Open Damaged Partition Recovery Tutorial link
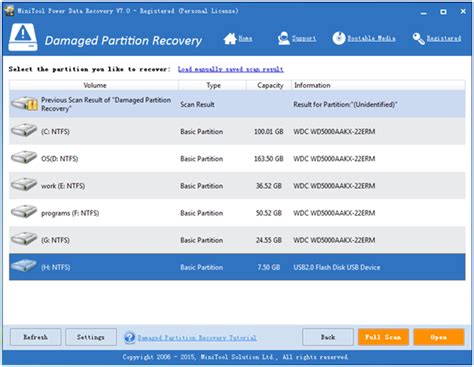The width and height of the screenshot is (474, 367). pos(197,338)
